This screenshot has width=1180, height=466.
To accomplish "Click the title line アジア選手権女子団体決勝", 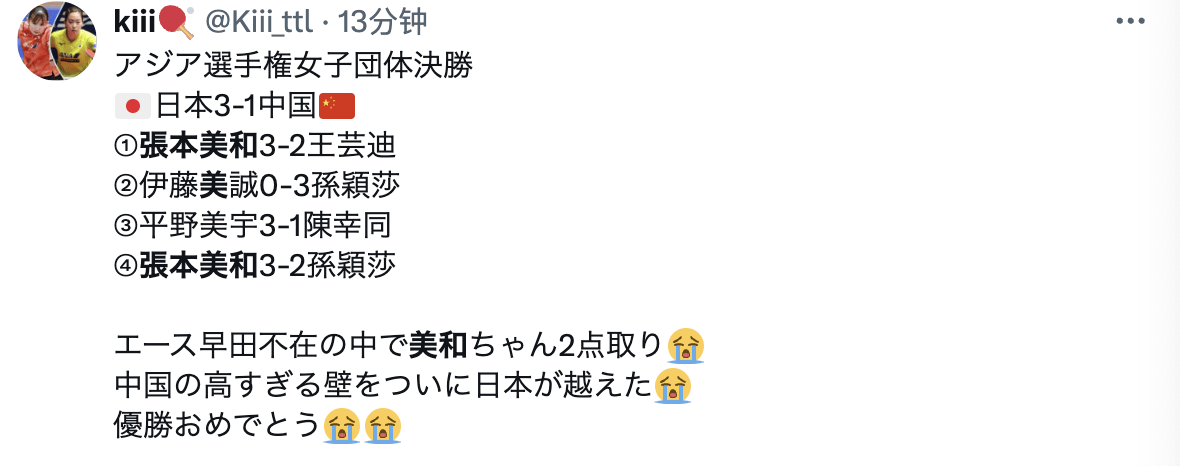I will pyautogui.click(x=294, y=66).
